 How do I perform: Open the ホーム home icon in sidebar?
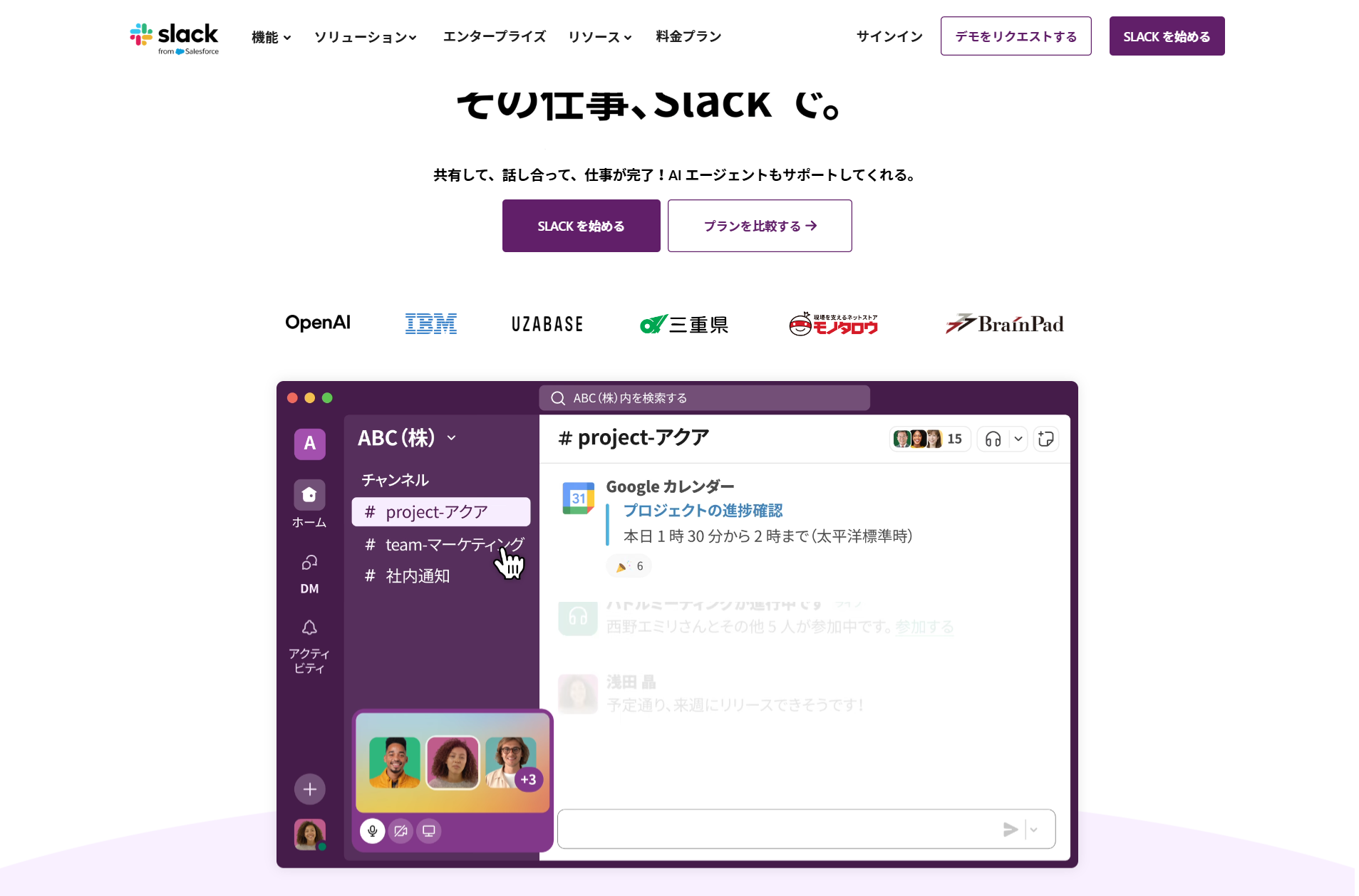(309, 494)
